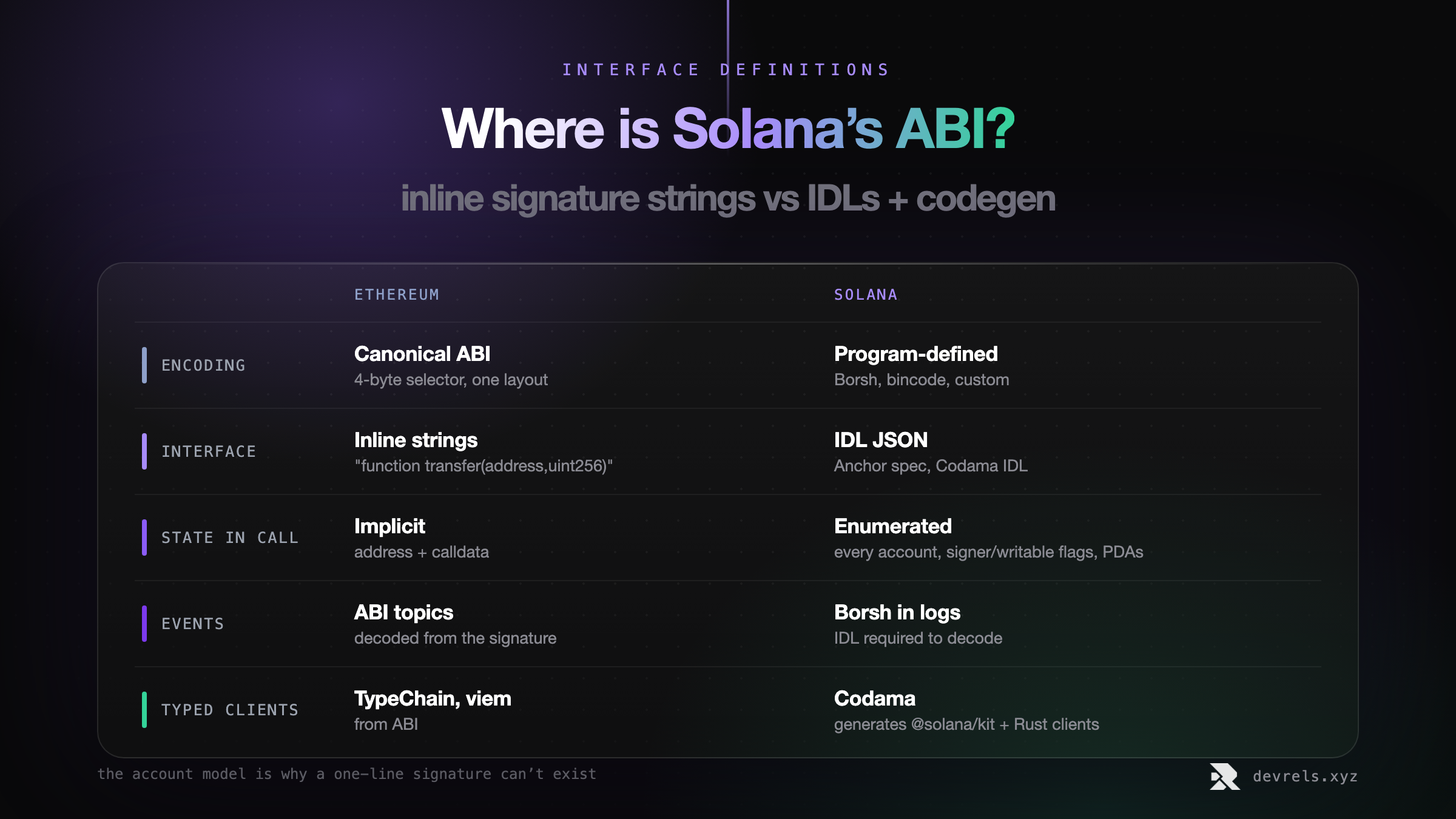
Task: Click the 'Inline strings' cell
Action: [416, 440]
